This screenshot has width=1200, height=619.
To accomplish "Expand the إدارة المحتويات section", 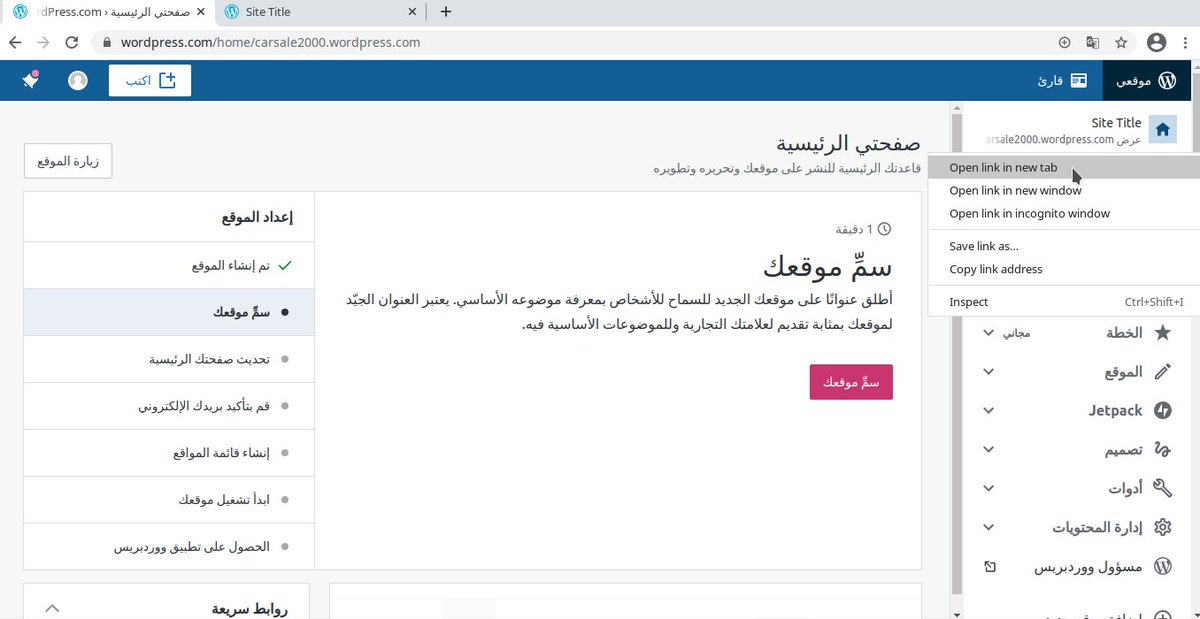I will (x=988, y=528).
